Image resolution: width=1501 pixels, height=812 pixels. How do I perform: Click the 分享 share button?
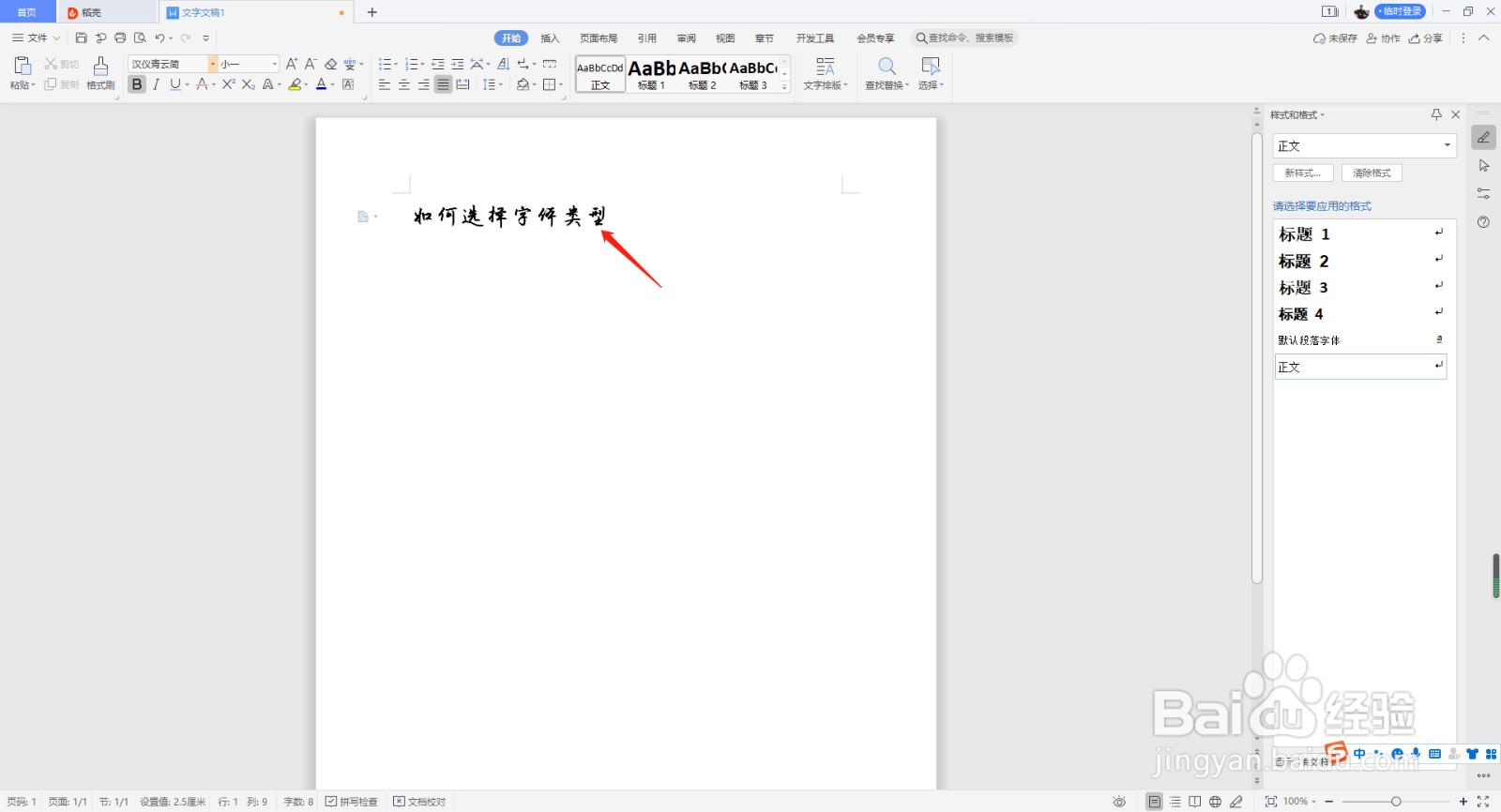(1426, 38)
